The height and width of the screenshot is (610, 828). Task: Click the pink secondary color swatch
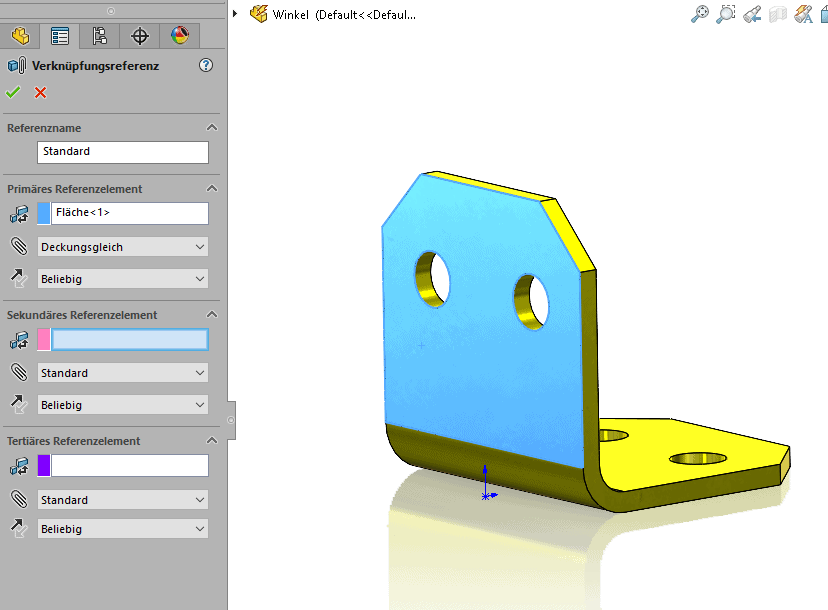click(x=44, y=340)
